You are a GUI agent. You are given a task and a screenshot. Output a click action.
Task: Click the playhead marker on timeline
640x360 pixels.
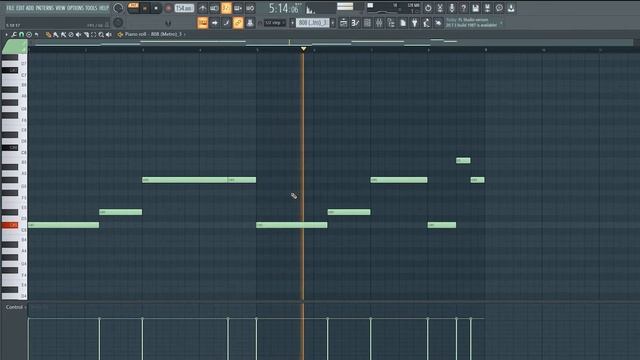(303, 49)
